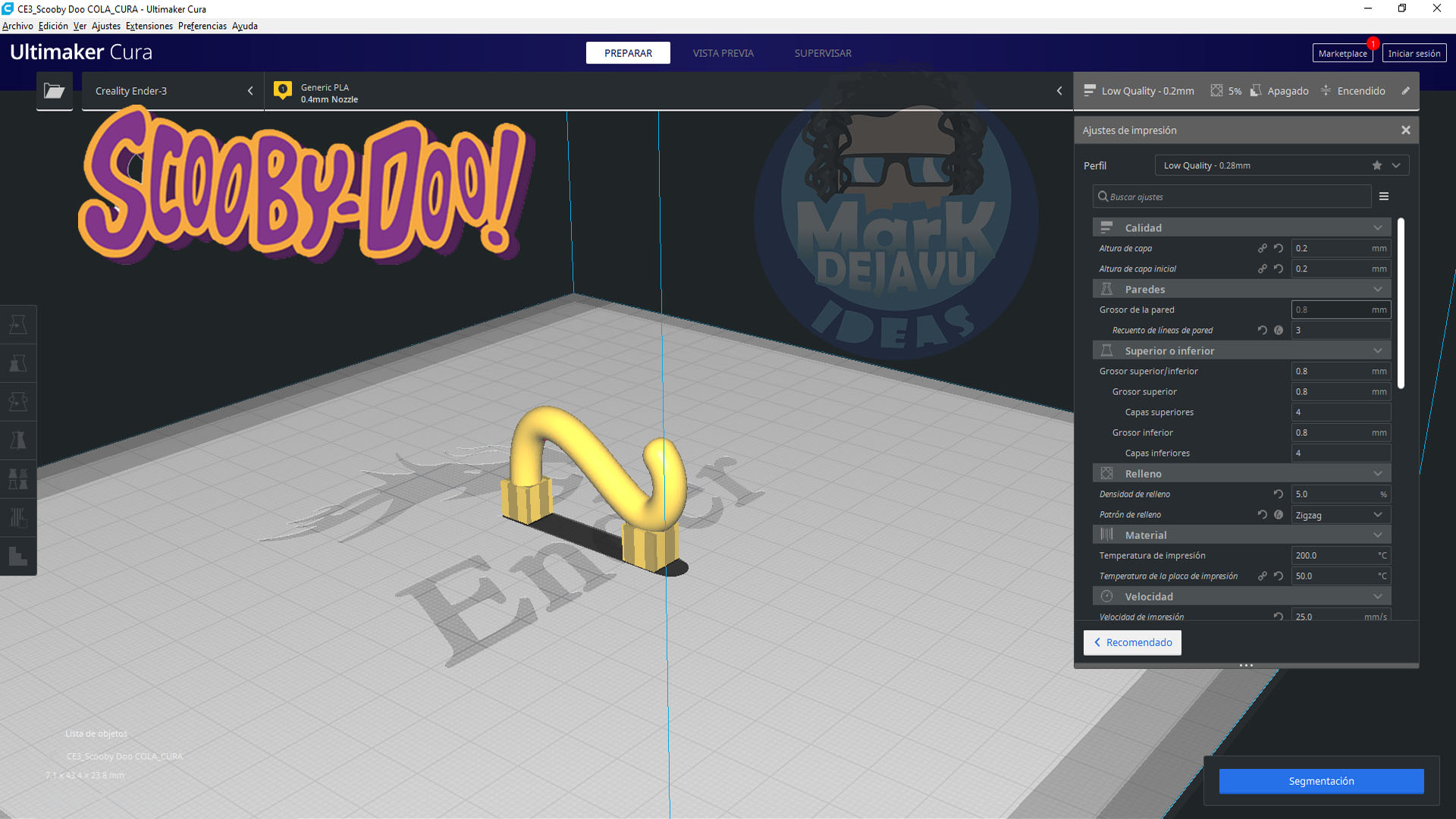This screenshot has height=819, width=1456.
Task: Reset Altura de capa value with revert arrow
Action: pos(1279,248)
